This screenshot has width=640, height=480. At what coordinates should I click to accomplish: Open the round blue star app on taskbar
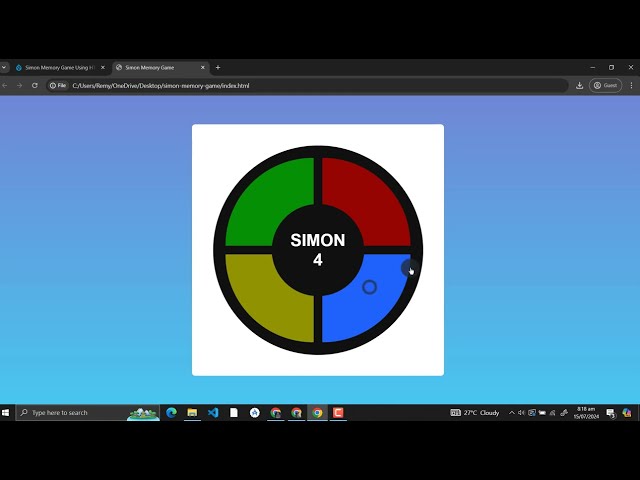pyautogui.click(x=255, y=413)
